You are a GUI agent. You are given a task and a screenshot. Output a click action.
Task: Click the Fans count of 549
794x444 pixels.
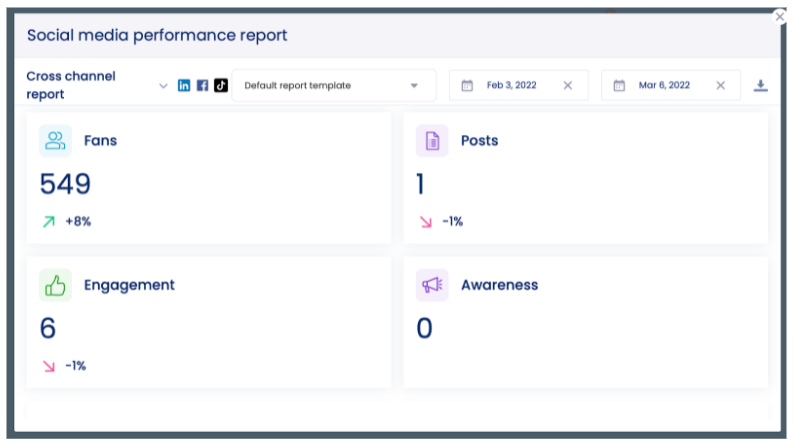[65, 184]
